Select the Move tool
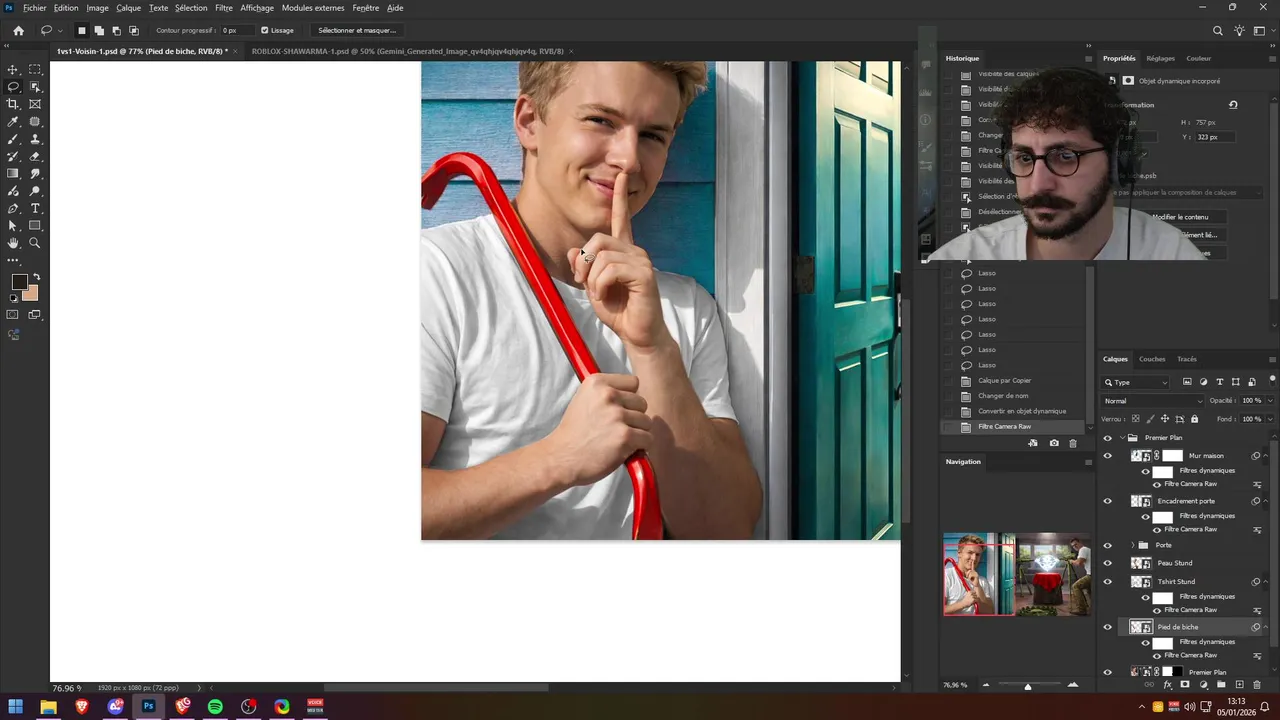This screenshot has height=720, width=1280. click(13, 70)
